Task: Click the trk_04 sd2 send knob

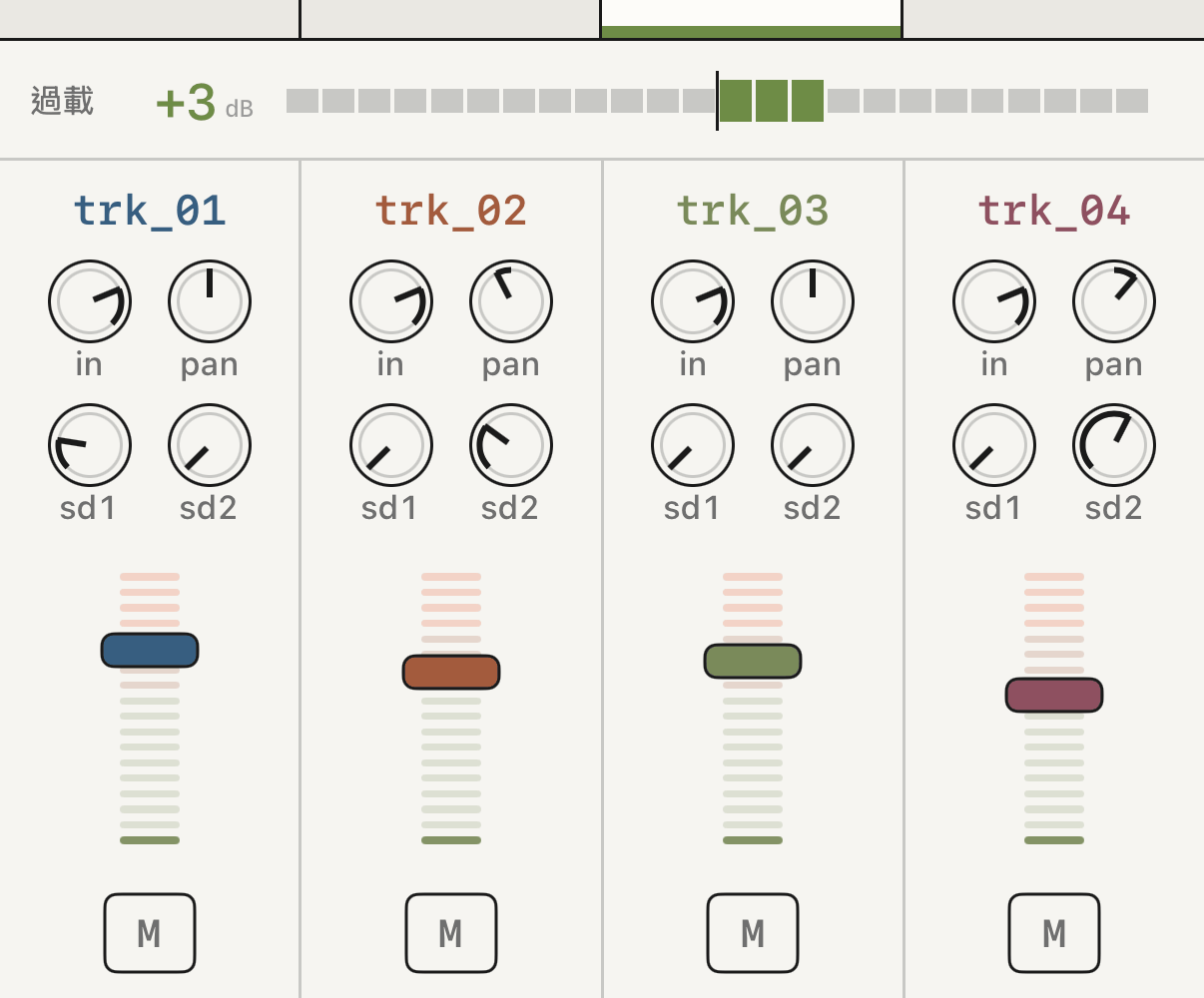Action: [x=1114, y=445]
